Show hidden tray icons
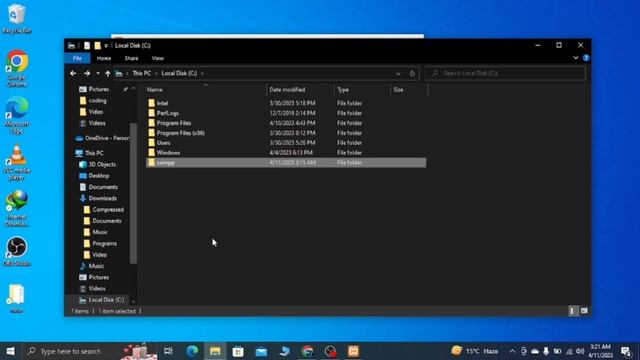Viewport: 640px width, 360px height. (x=512, y=351)
